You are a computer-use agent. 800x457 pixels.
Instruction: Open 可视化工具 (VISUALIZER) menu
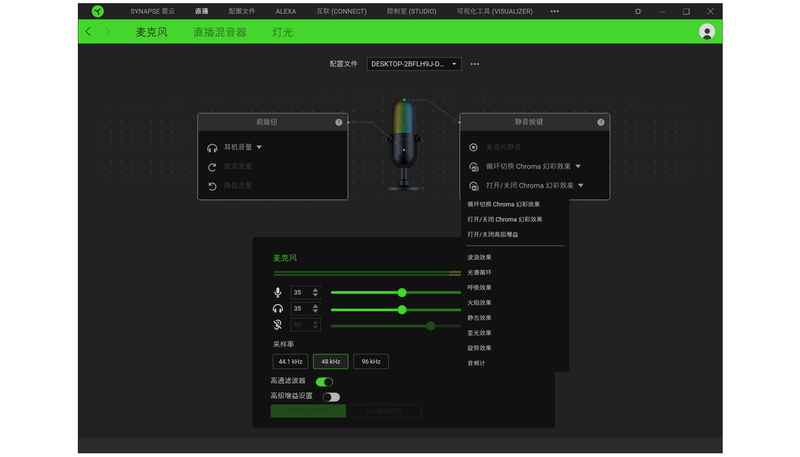coord(495,11)
